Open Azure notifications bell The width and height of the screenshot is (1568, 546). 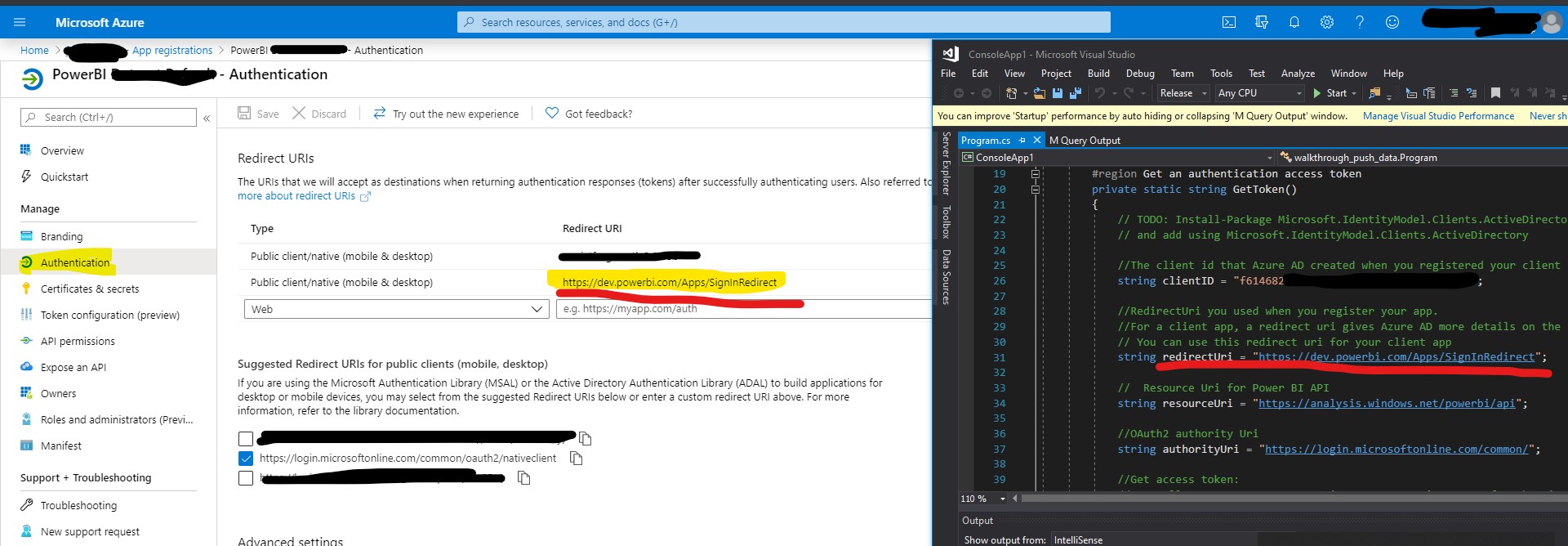click(1294, 22)
